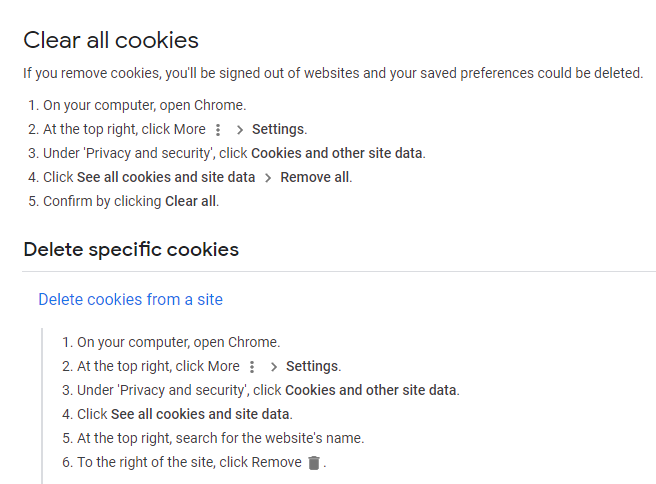The height and width of the screenshot is (484, 656).
Task: Click the 'Clear all cookies' heading
Action: [x=111, y=41]
